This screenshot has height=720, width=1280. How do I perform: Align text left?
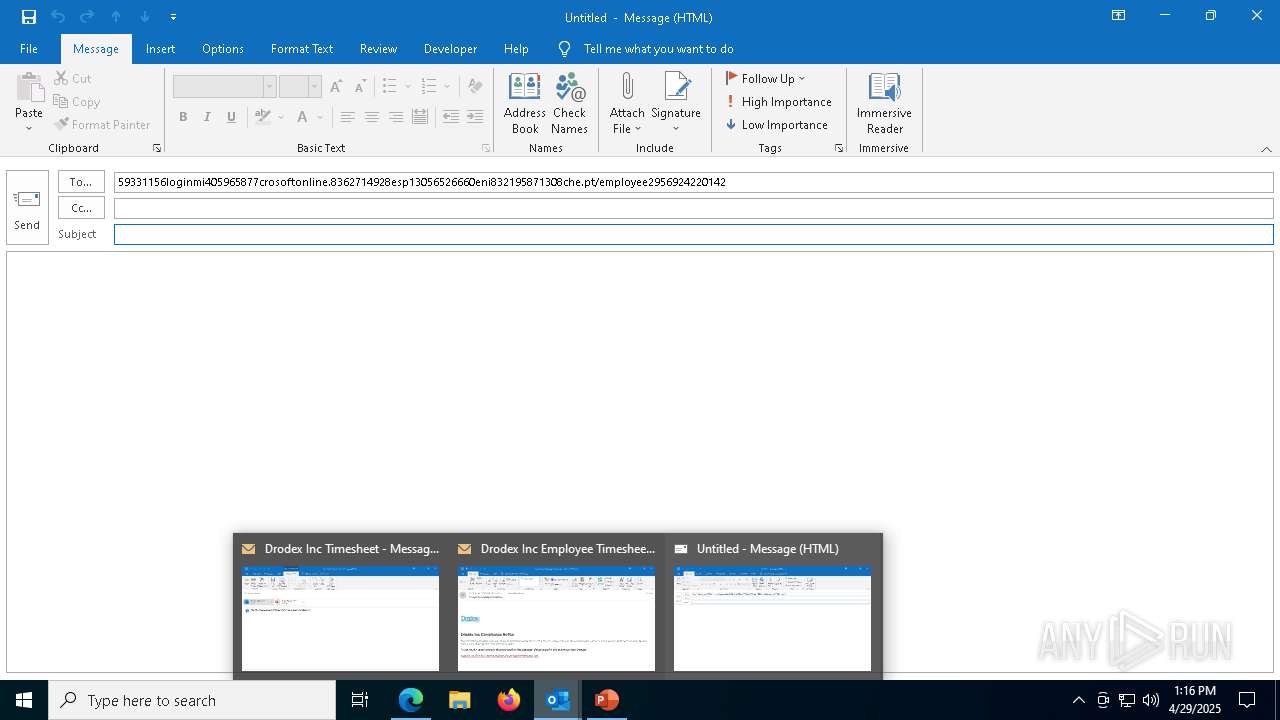coord(347,117)
